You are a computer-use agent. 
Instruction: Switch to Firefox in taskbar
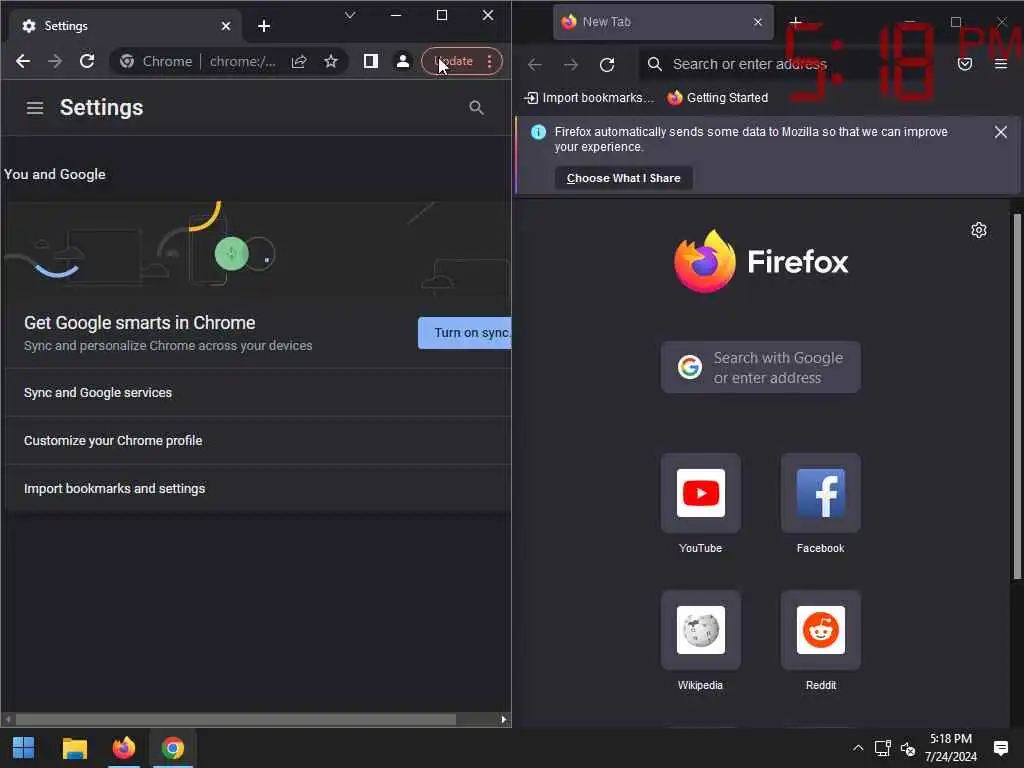tap(123, 748)
